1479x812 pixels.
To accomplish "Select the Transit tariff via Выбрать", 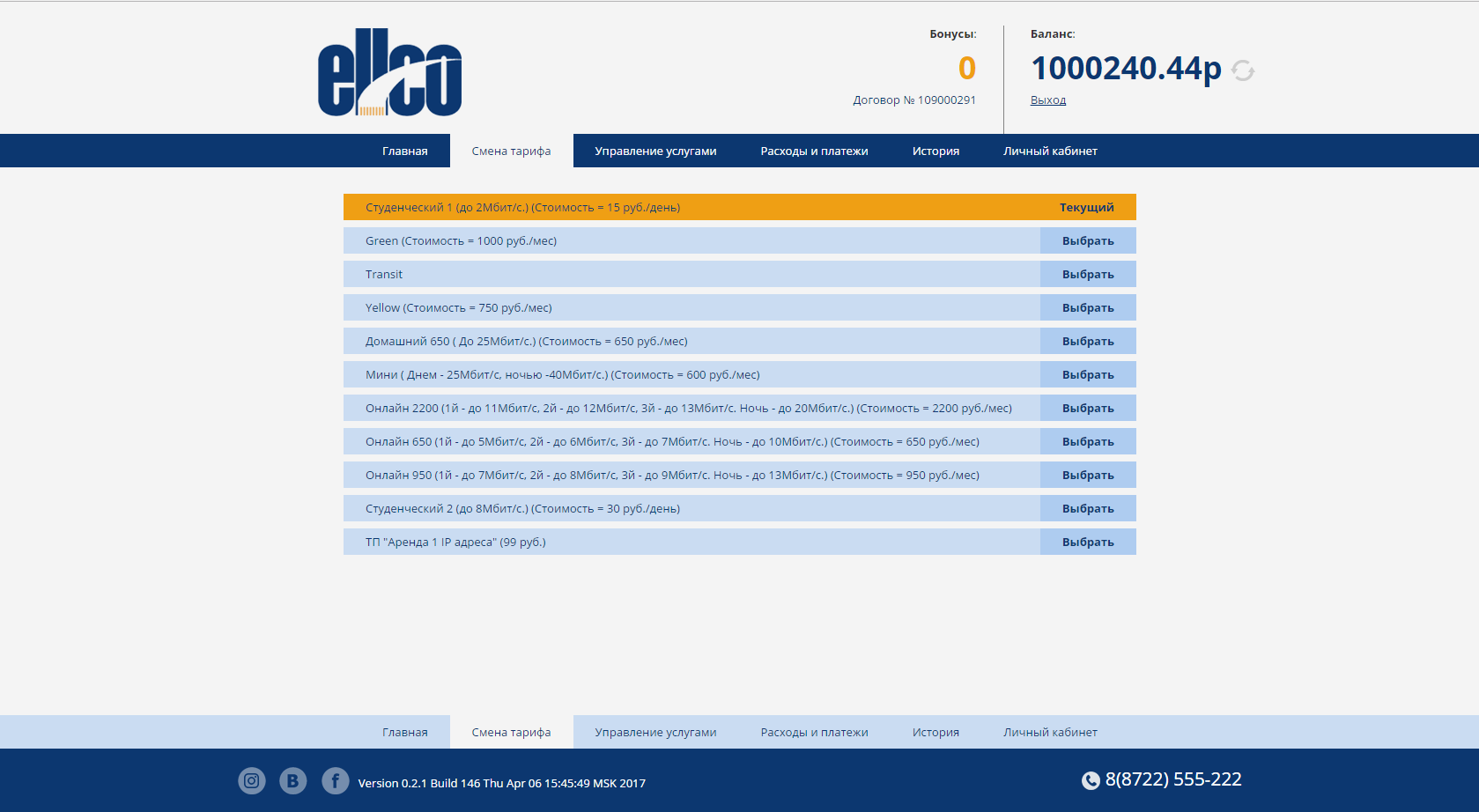I will [x=1088, y=274].
